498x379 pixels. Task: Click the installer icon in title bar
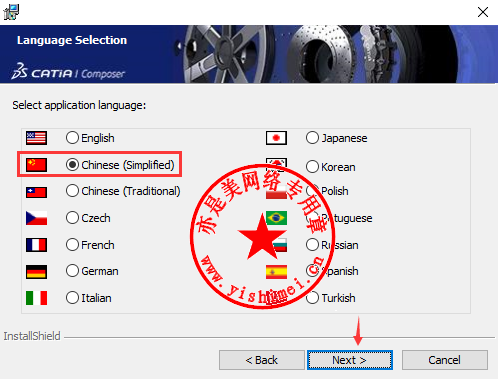click(x=11, y=12)
